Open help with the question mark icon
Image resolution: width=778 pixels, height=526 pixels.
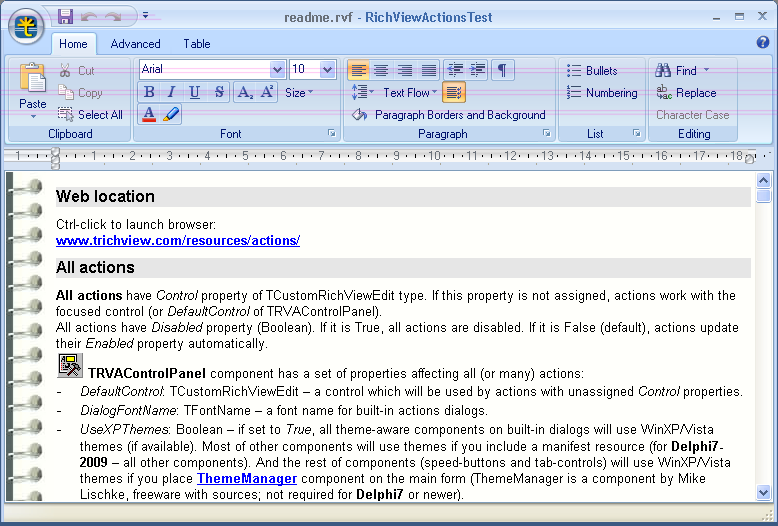(x=763, y=43)
